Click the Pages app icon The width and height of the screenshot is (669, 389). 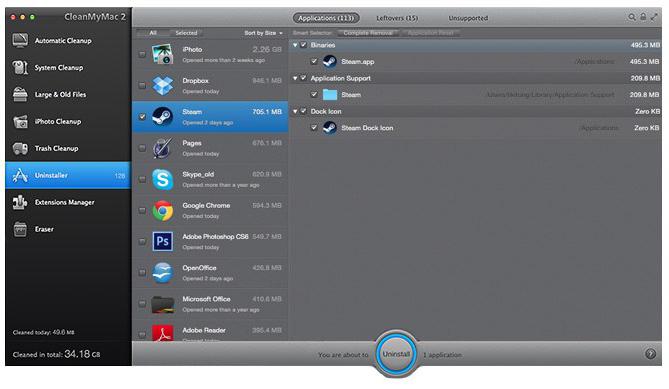pyautogui.click(x=163, y=148)
